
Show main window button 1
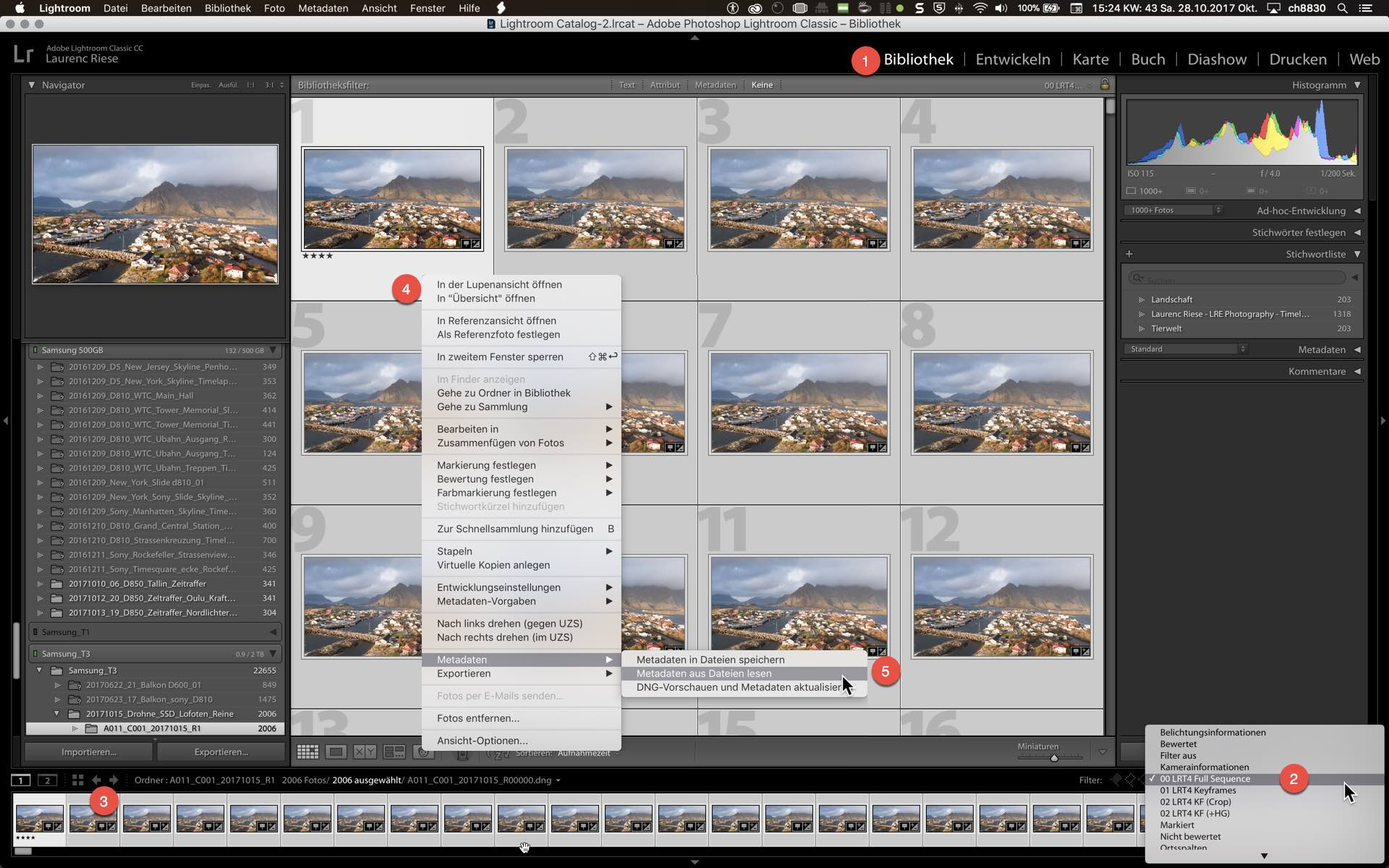coord(21,780)
